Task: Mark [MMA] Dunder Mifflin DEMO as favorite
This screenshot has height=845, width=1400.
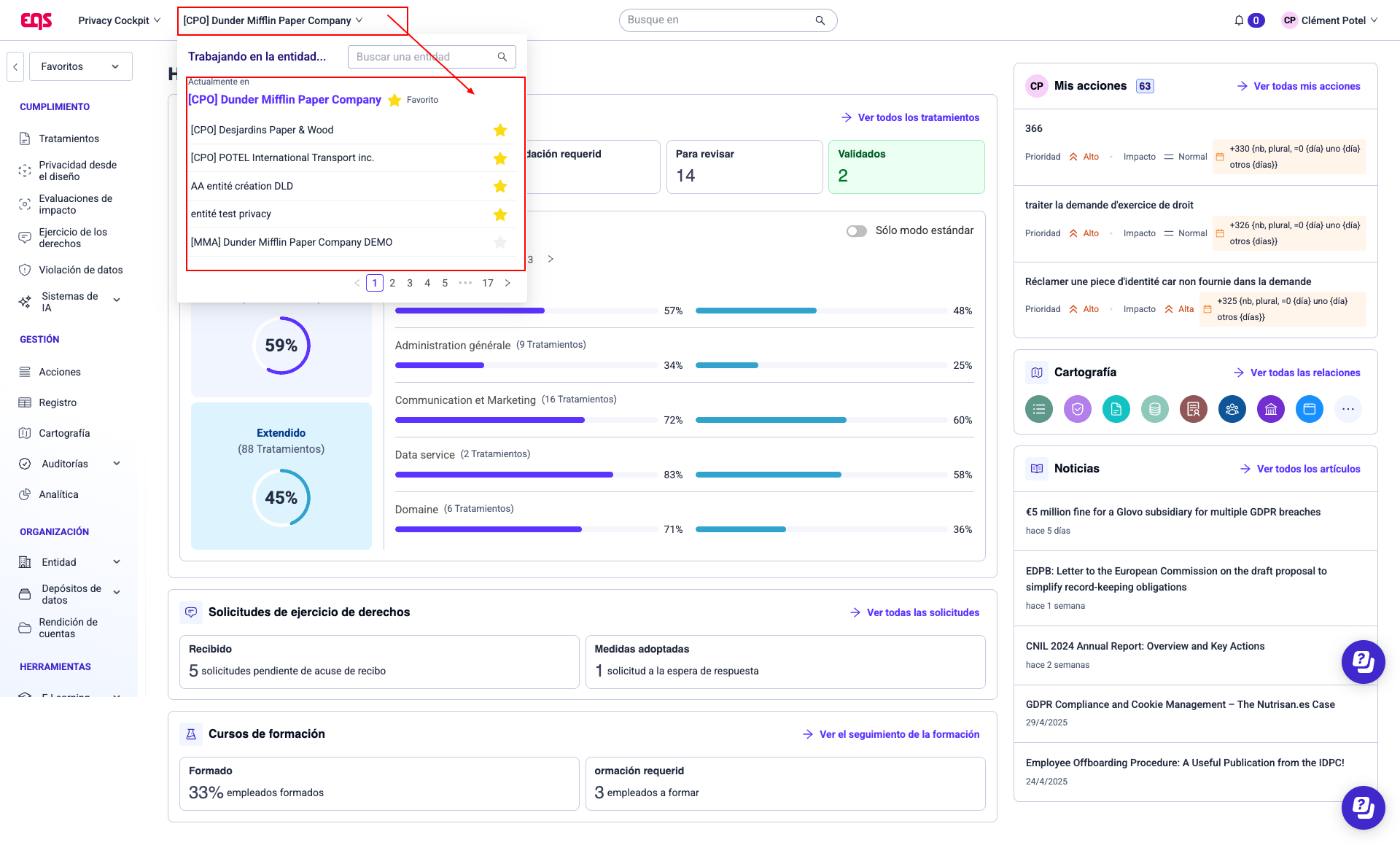Action: [x=500, y=242]
